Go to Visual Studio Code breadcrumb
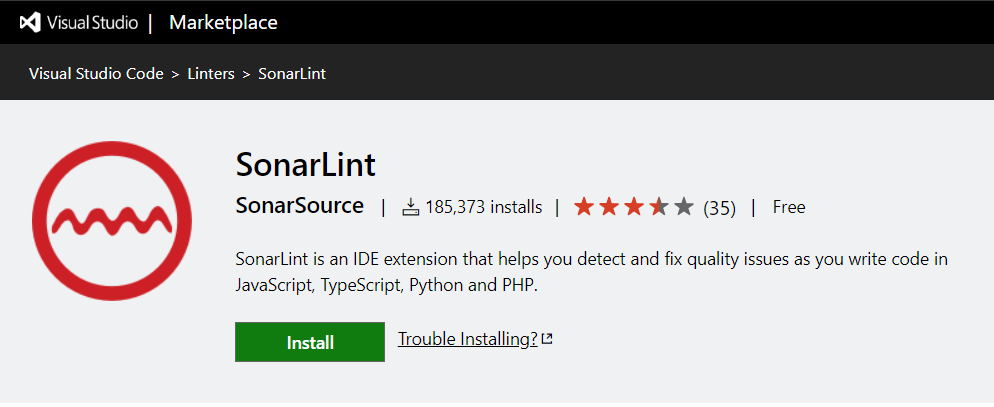The width and height of the screenshot is (994, 407). coord(96,74)
